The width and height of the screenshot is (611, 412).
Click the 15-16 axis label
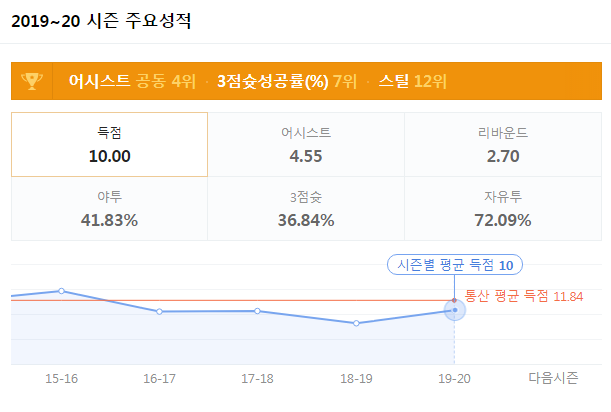tap(62, 378)
